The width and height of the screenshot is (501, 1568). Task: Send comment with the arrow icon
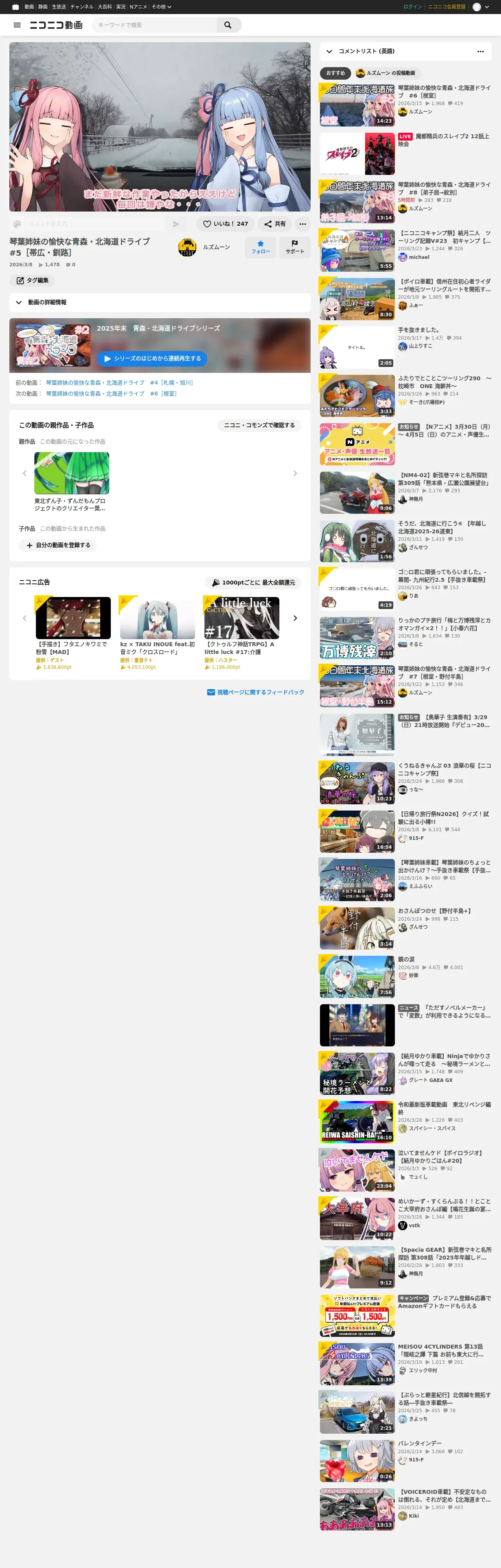point(176,224)
